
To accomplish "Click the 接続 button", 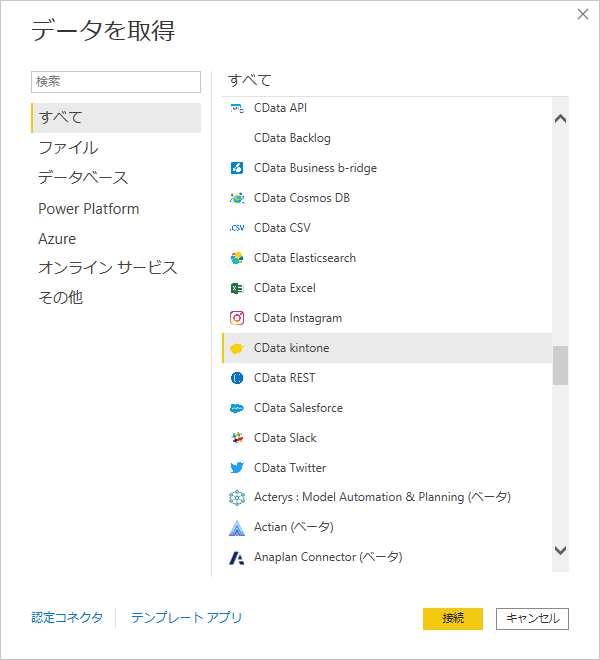I will click(453, 618).
